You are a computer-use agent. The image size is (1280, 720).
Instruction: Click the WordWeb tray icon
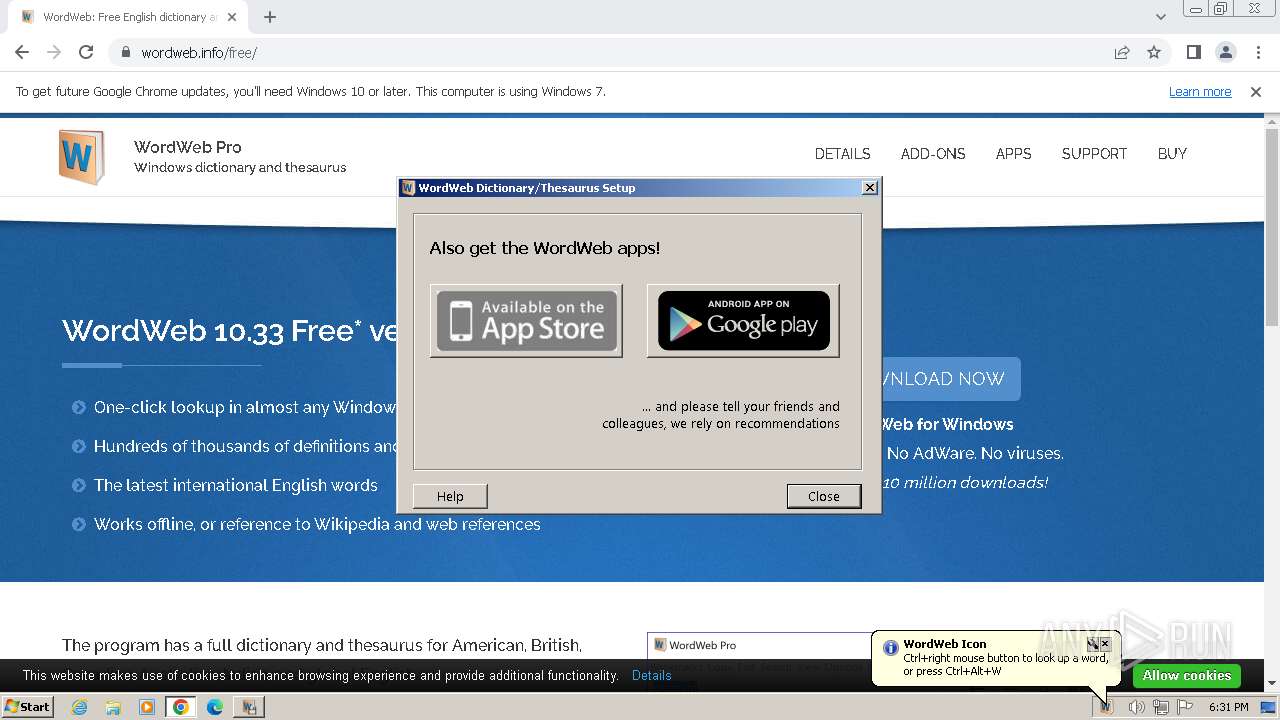click(x=1107, y=707)
